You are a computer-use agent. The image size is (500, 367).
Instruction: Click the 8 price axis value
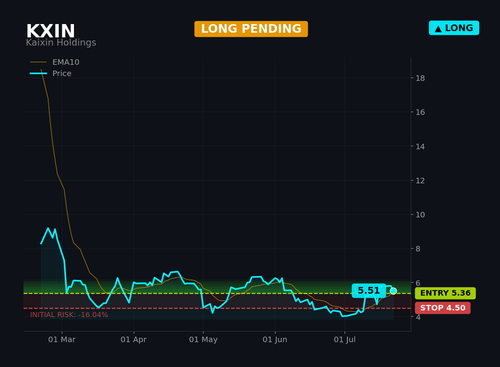418,249
